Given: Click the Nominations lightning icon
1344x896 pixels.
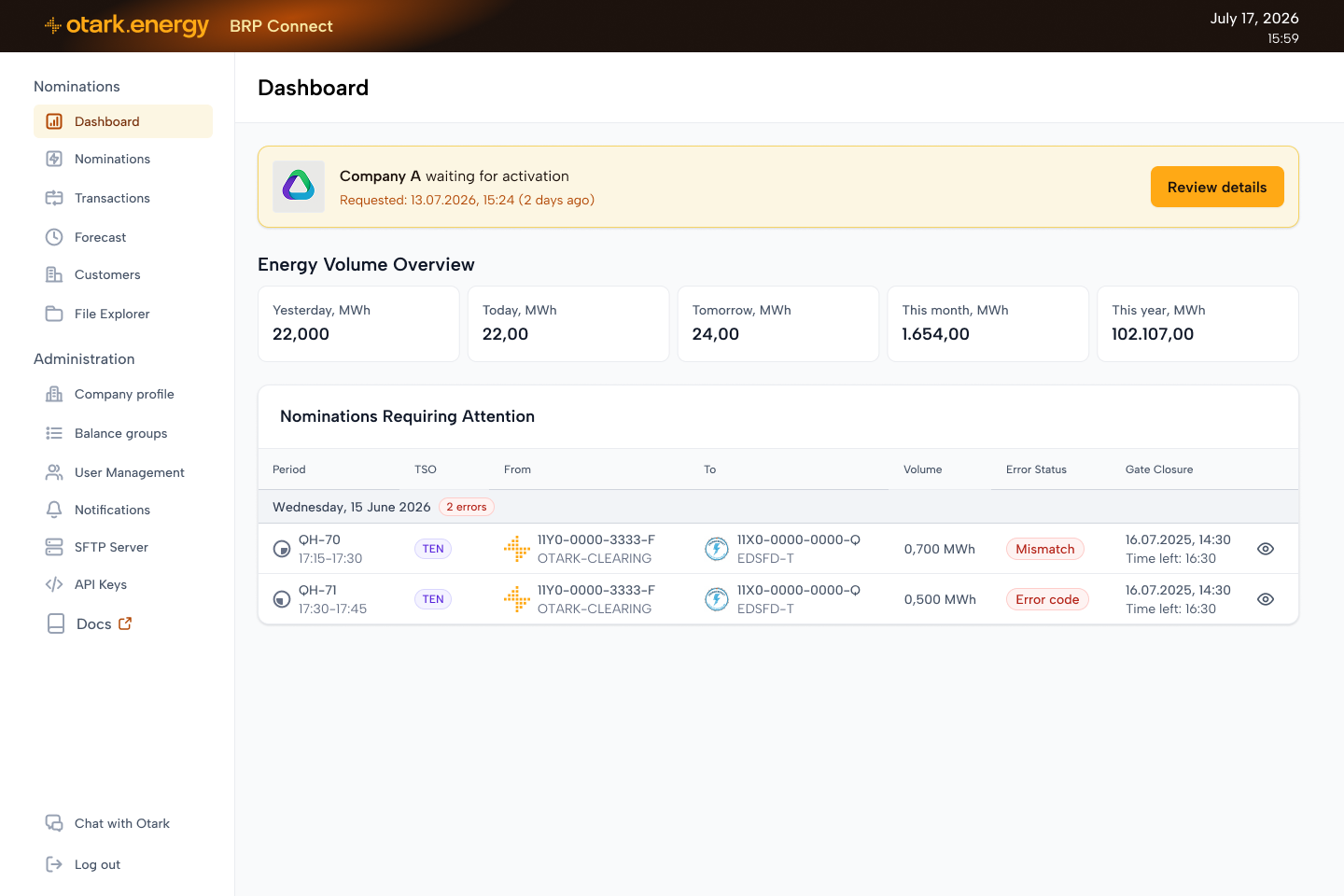Looking at the screenshot, I should pos(54,159).
